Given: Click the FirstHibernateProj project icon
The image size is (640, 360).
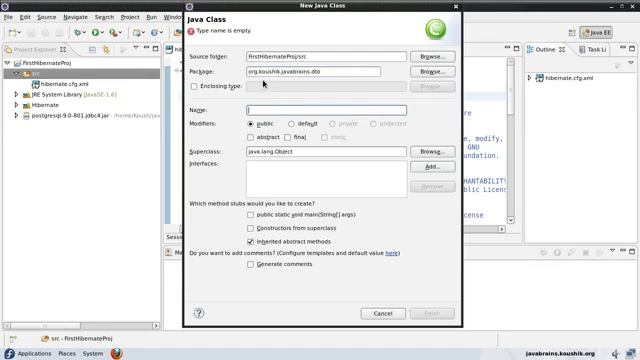Looking at the screenshot, I should pos(17,63).
